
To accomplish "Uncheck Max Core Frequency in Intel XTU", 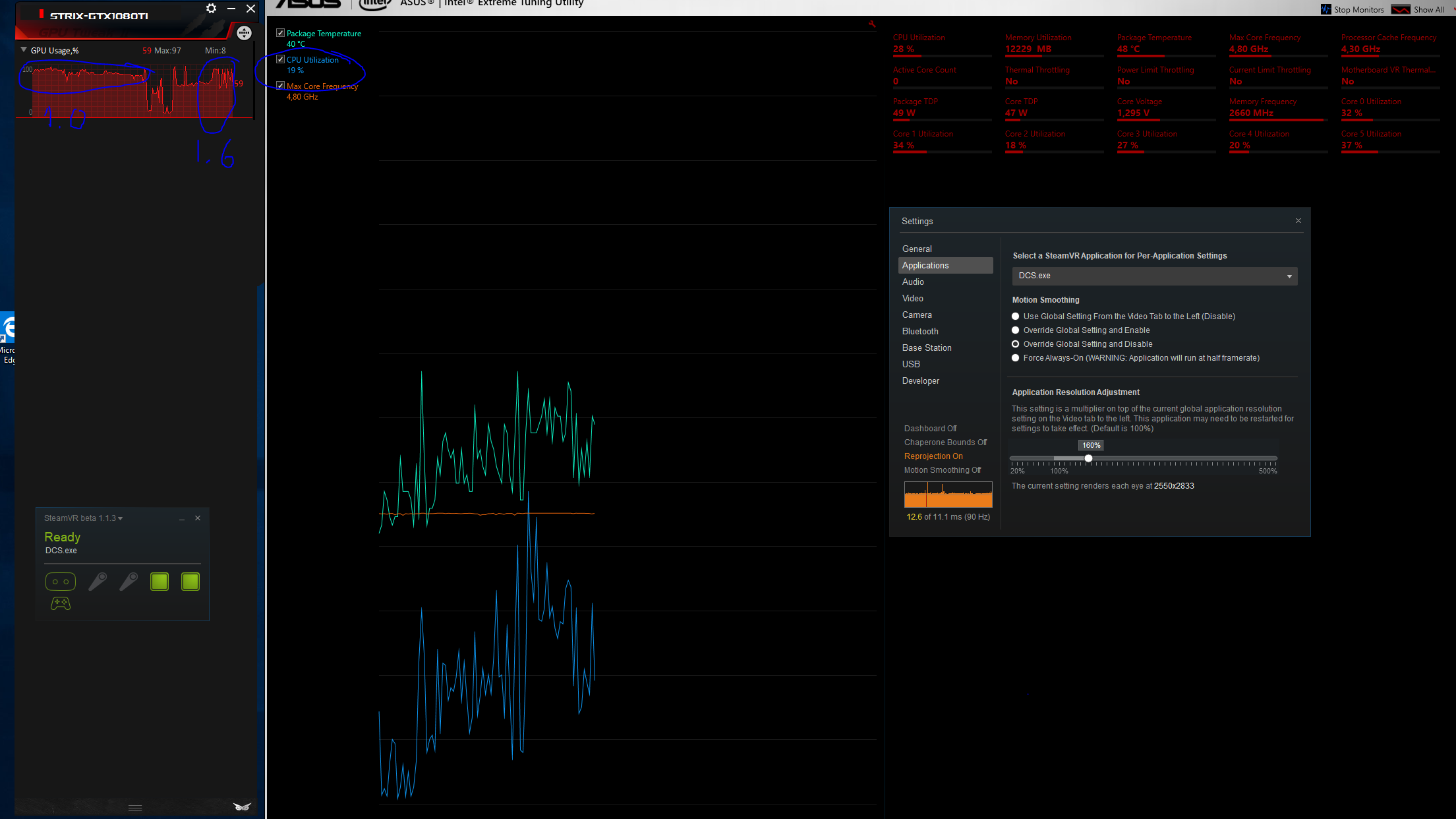I will pos(281,86).
